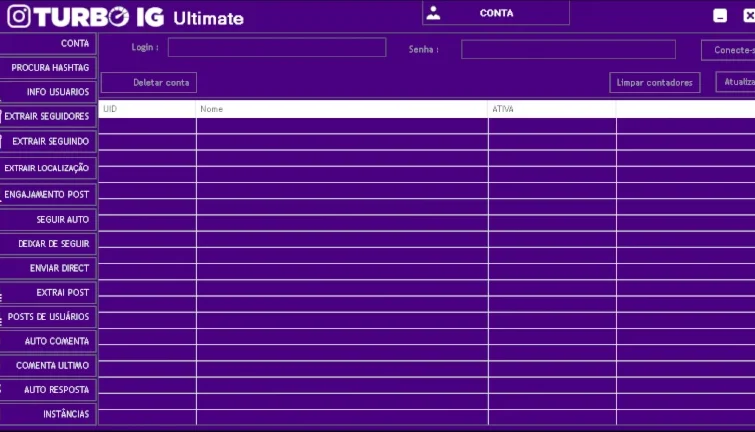This screenshot has width=755, height=432.
Task: Switch to SEGUIR AUTO section
Action: [x=48, y=220]
